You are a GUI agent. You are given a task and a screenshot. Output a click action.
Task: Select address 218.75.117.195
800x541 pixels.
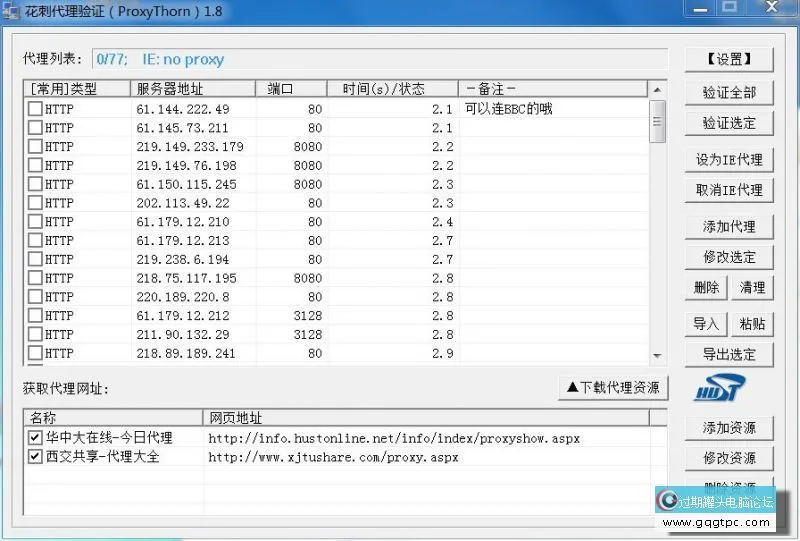click(x=186, y=278)
